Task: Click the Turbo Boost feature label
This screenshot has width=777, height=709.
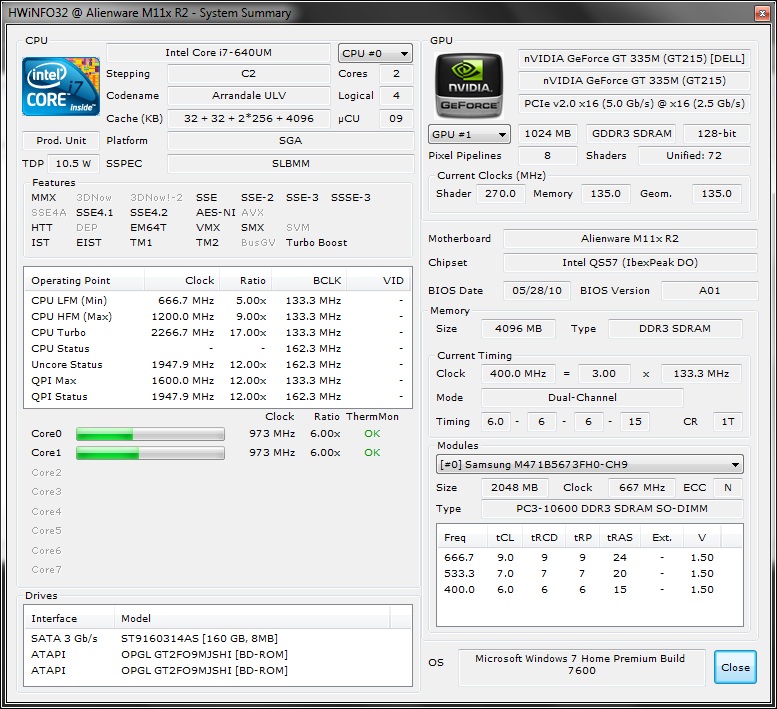Action: point(317,243)
